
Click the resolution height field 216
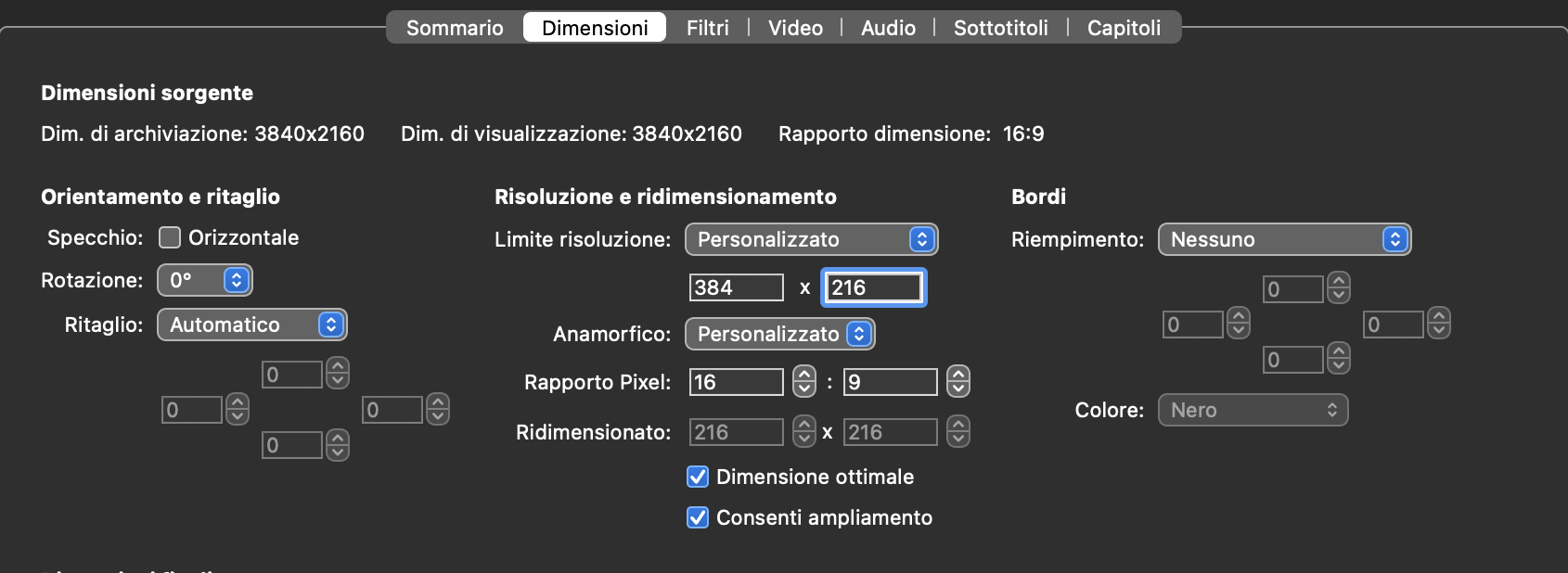[x=874, y=287]
